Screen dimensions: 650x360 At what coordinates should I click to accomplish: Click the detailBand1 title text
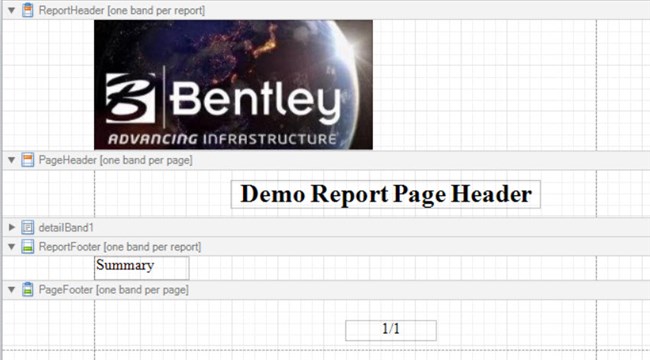(66, 228)
